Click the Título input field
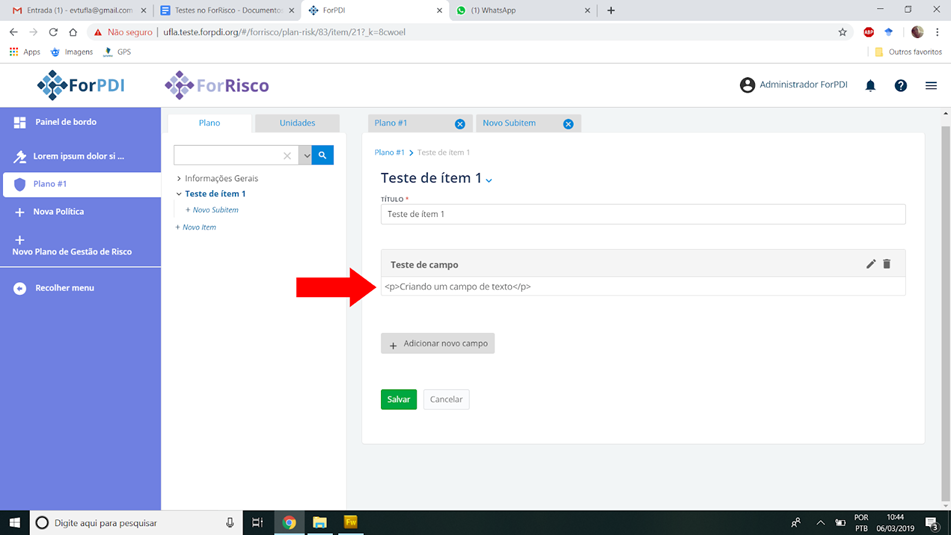Screen dimensions: 951x535 pyautogui.click(x=643, y=214)
